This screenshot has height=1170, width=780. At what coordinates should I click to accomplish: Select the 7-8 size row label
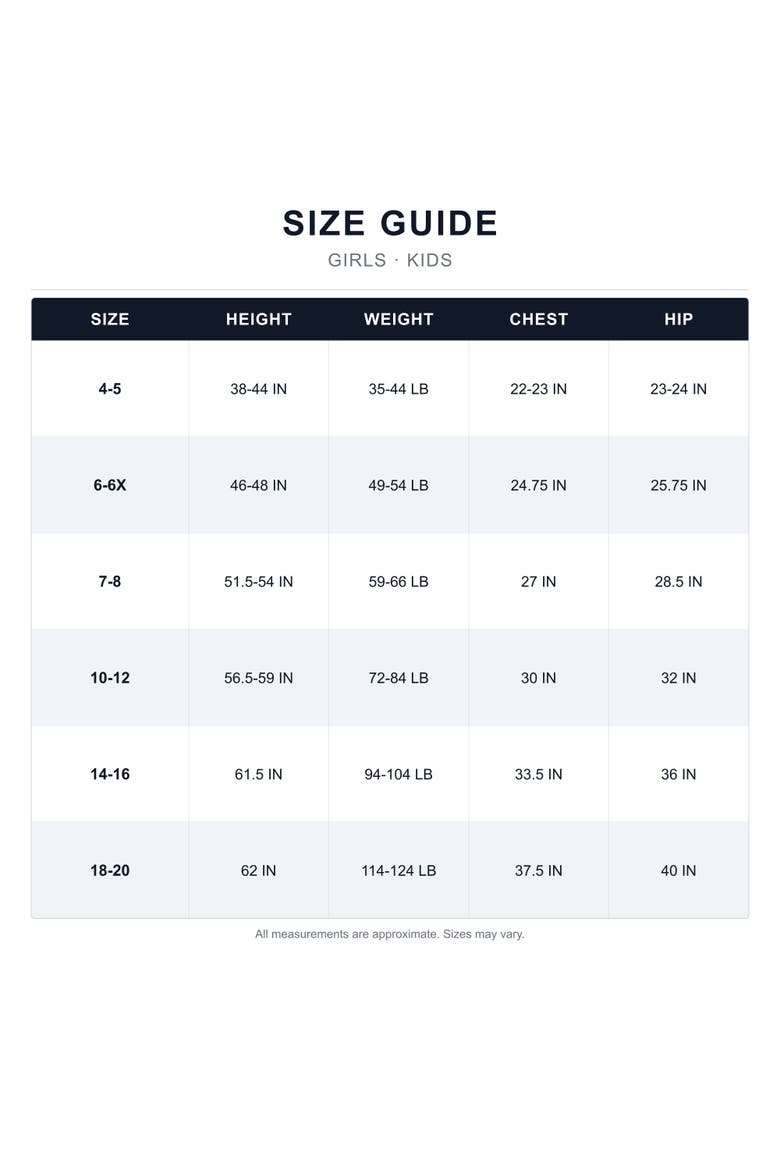pos(110,581)
